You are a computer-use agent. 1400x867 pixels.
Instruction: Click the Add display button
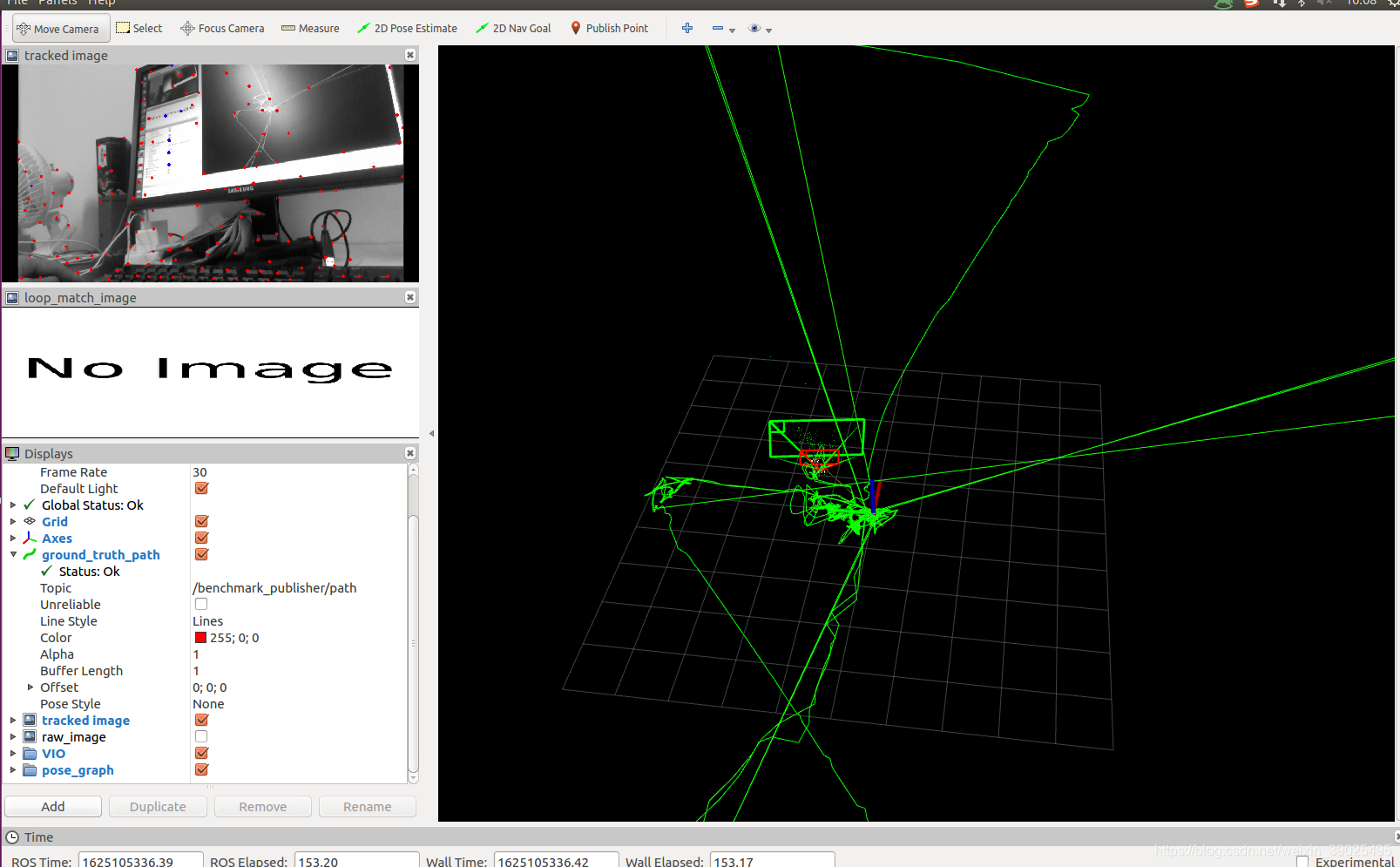coord(52,806)
